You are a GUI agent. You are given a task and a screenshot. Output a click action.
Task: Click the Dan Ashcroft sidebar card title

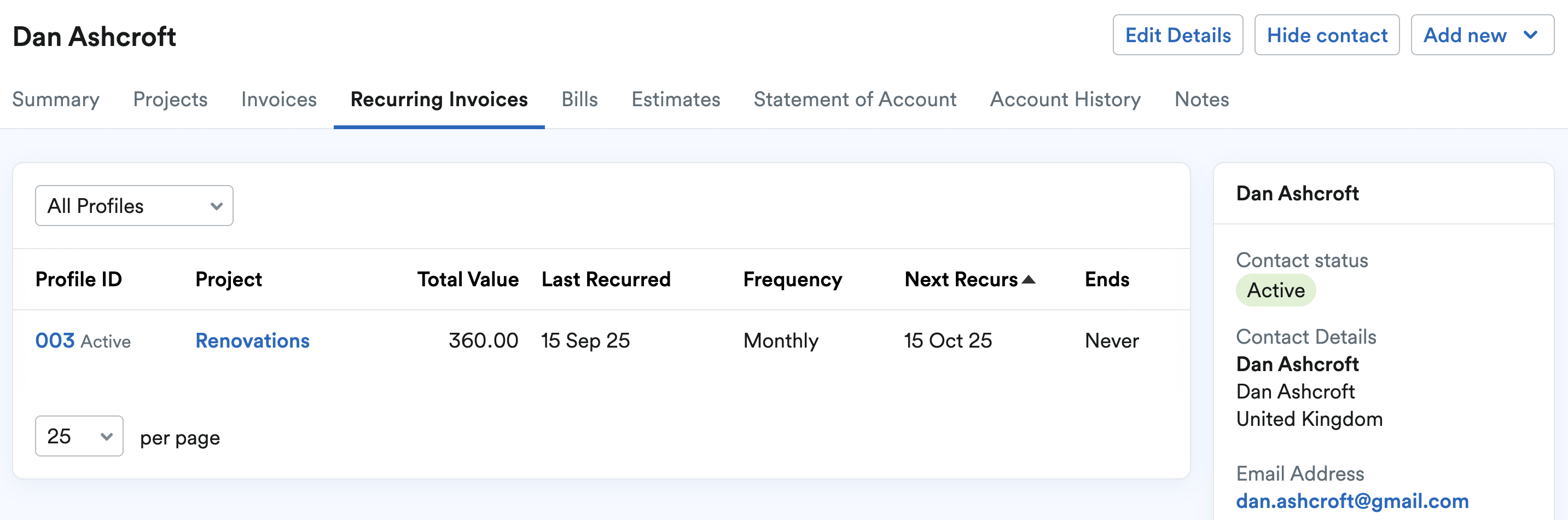coord(1297,193)
